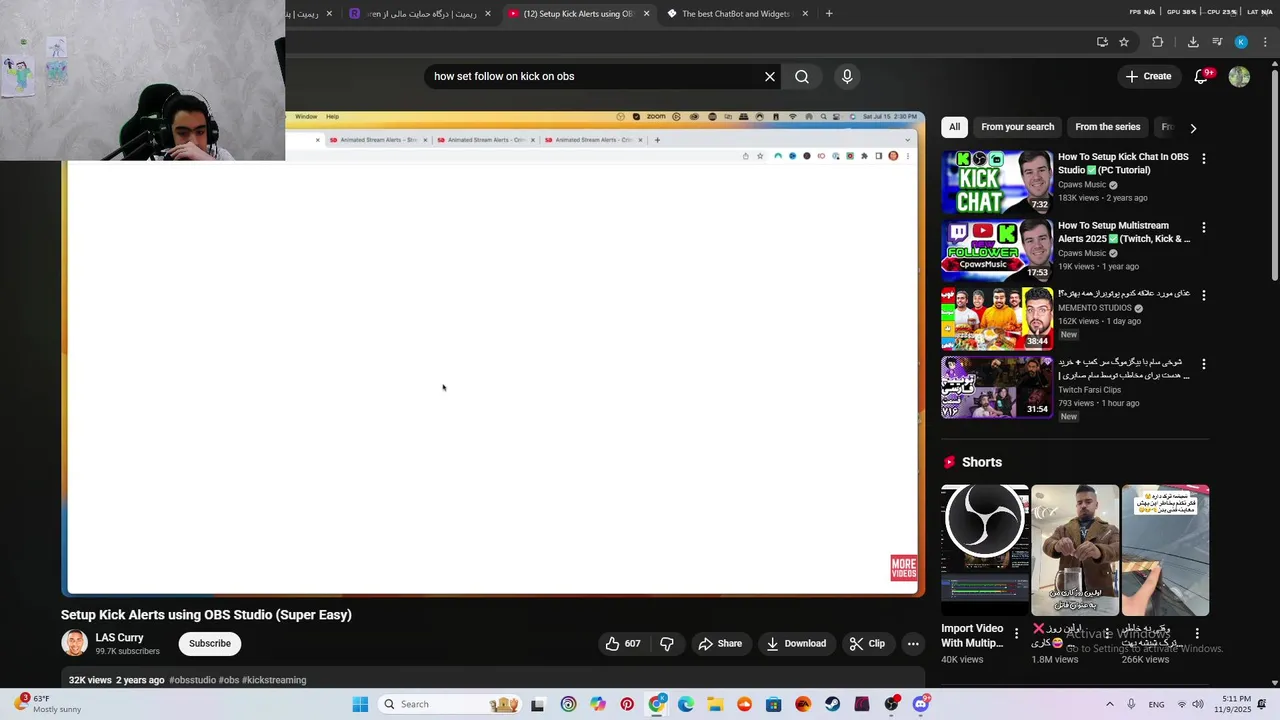Image resolution: width=1280 pixels, height=720 pixels.
Task: Show hidden system tray icons
Action: tap(1109, 704)
